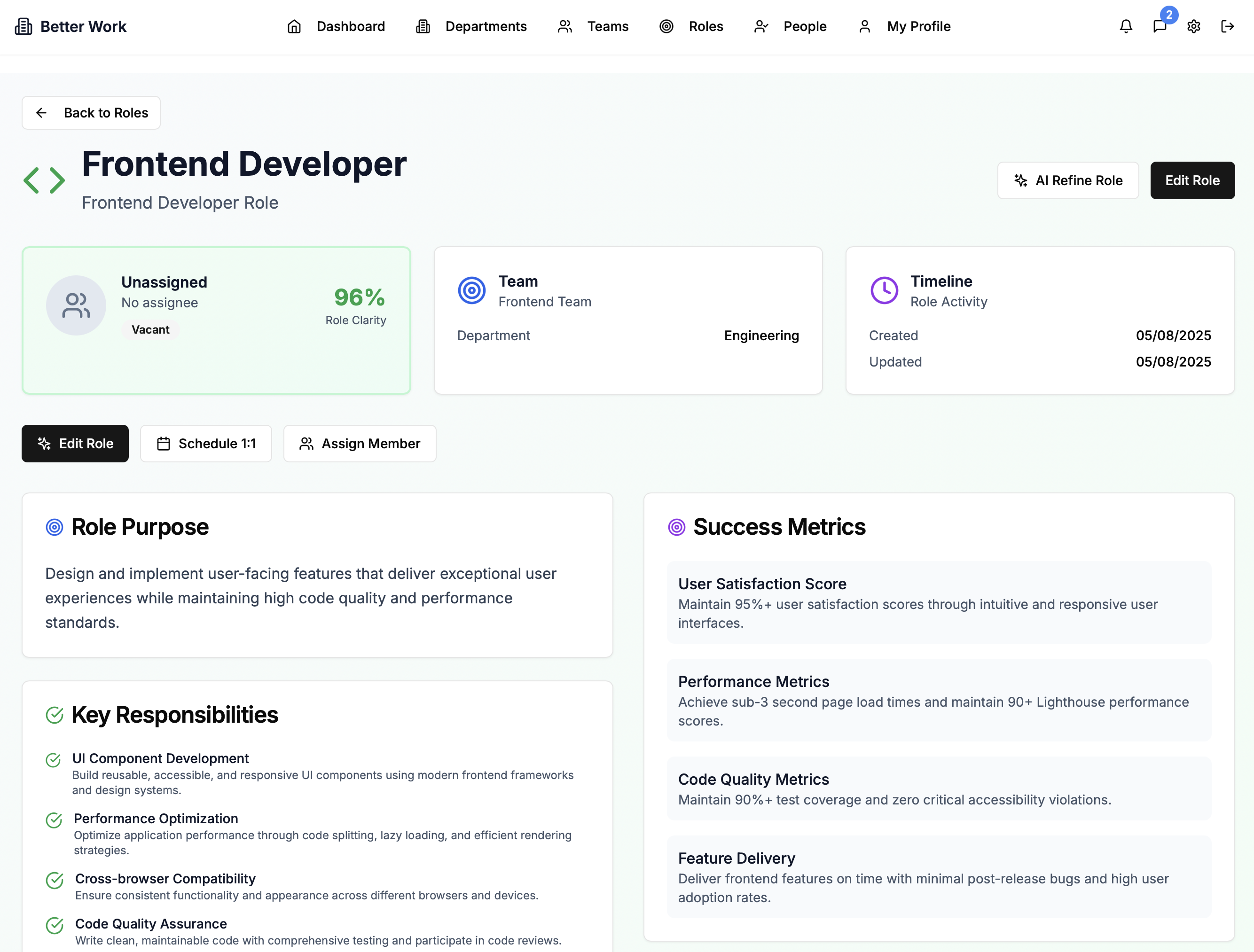Open My Profile from navigation

904,27
